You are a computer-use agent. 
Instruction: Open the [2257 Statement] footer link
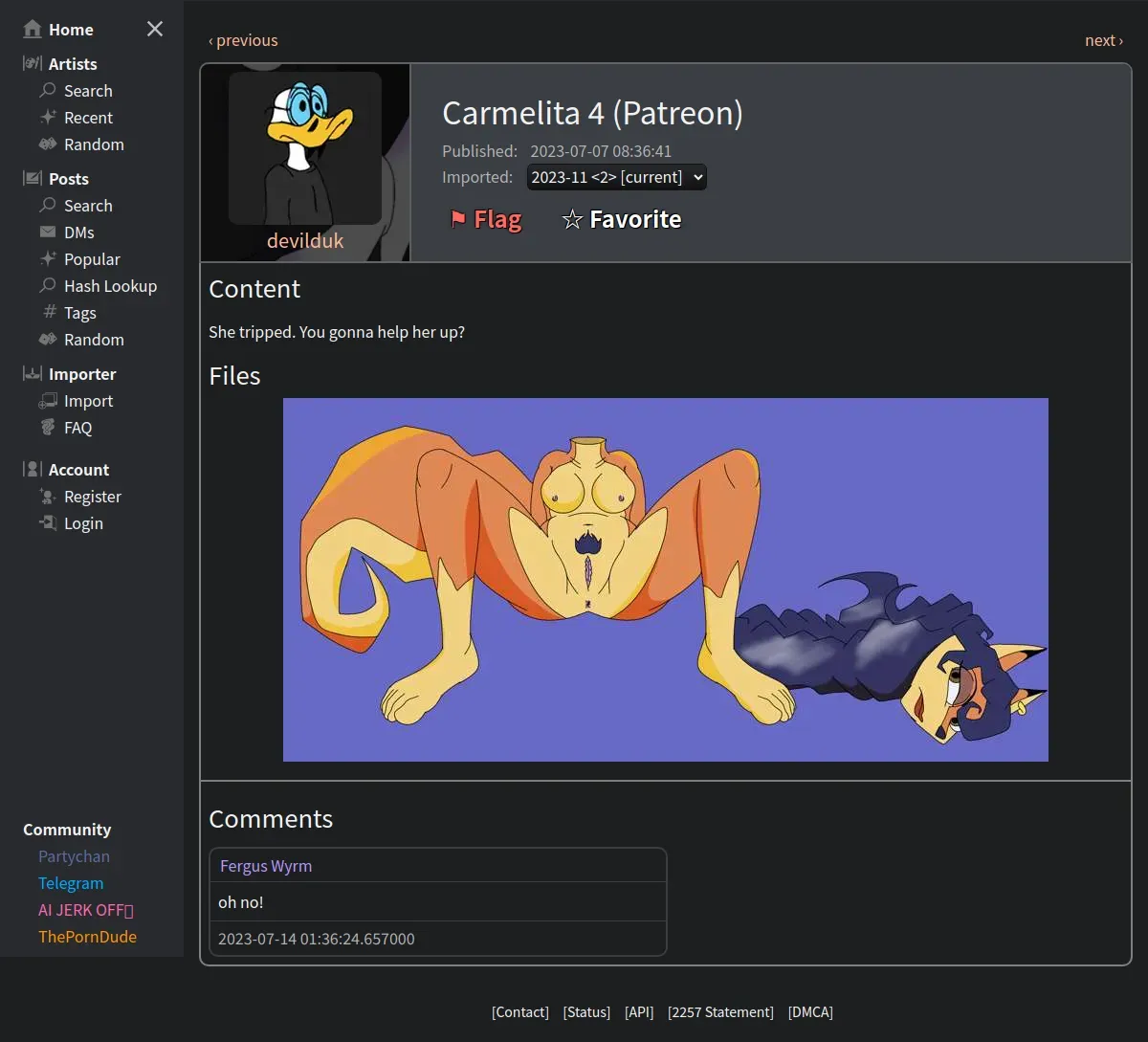click(720, 1012)
